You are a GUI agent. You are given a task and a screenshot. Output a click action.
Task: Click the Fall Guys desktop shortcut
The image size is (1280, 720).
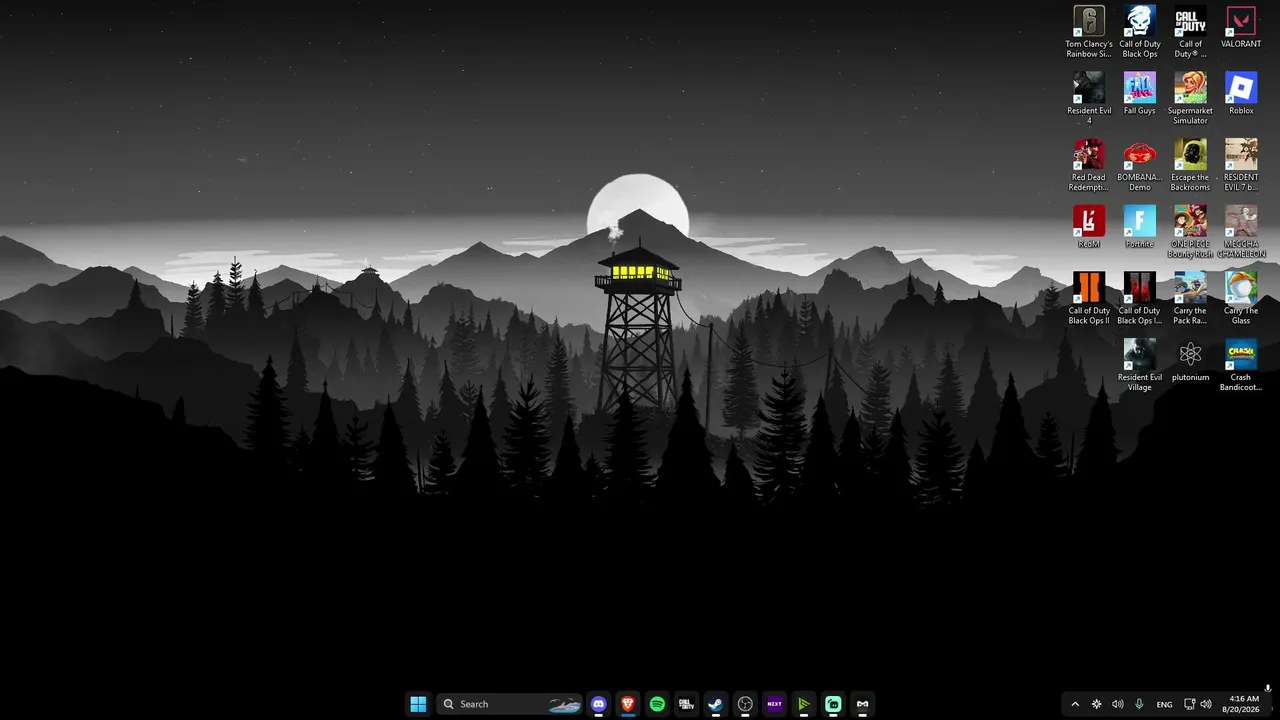1139,94
